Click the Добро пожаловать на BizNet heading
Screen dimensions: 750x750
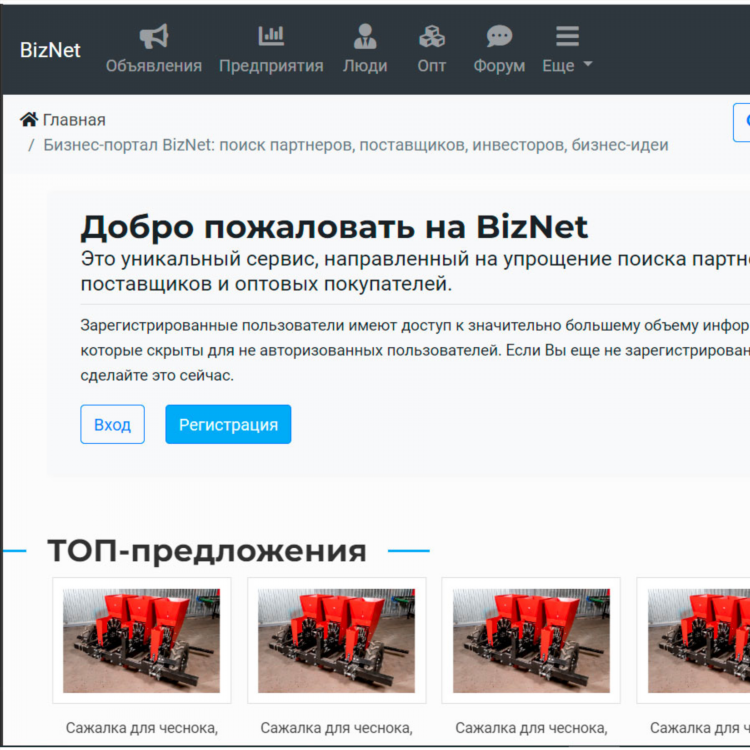[334, 227]
